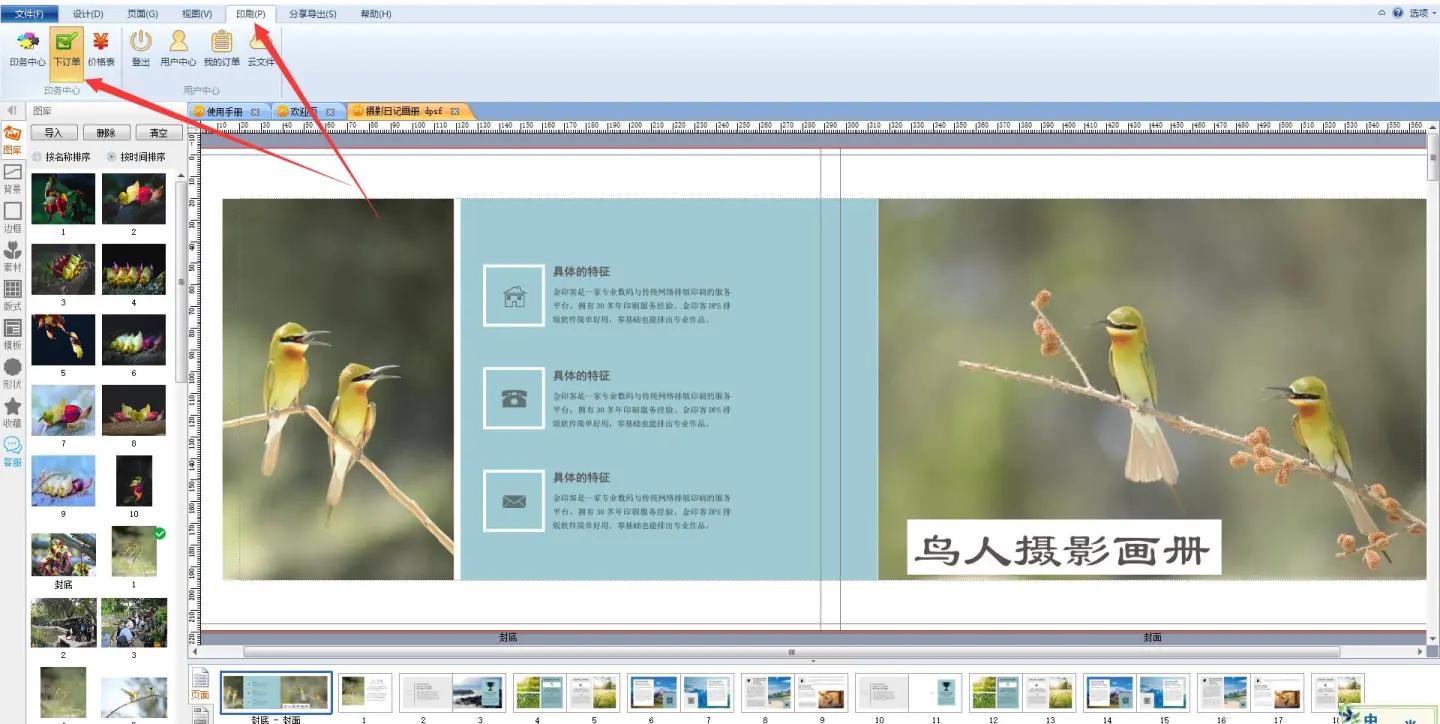Open the 价格表 price list
The width and height of the screenshot is (1440, 724).
click(x=101, y=48)
